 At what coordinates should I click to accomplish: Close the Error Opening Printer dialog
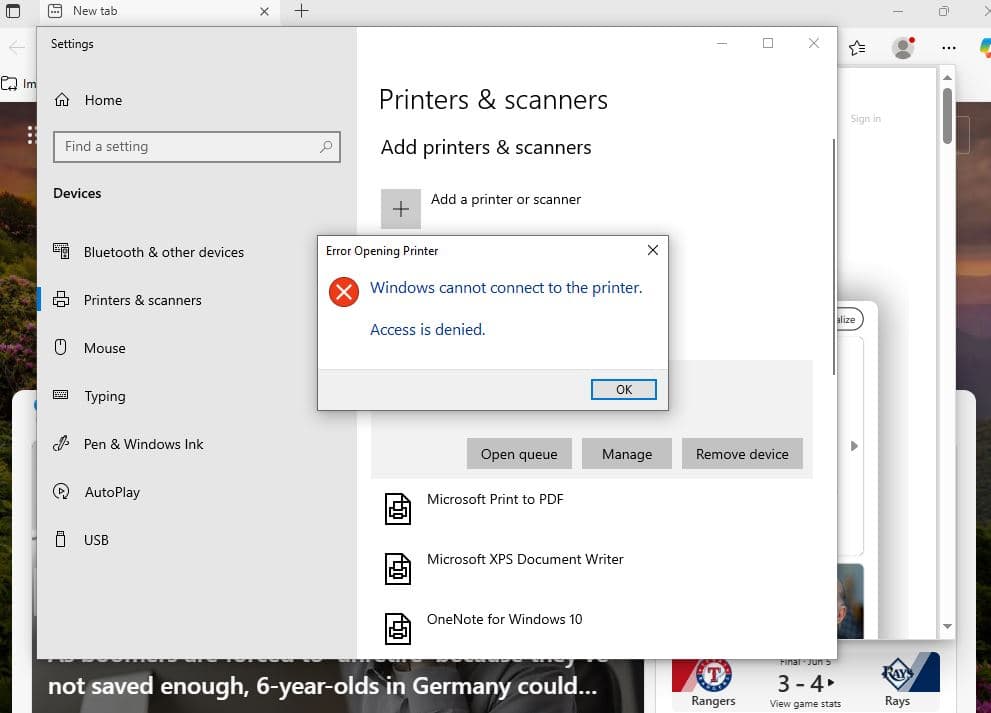(652, 250)
